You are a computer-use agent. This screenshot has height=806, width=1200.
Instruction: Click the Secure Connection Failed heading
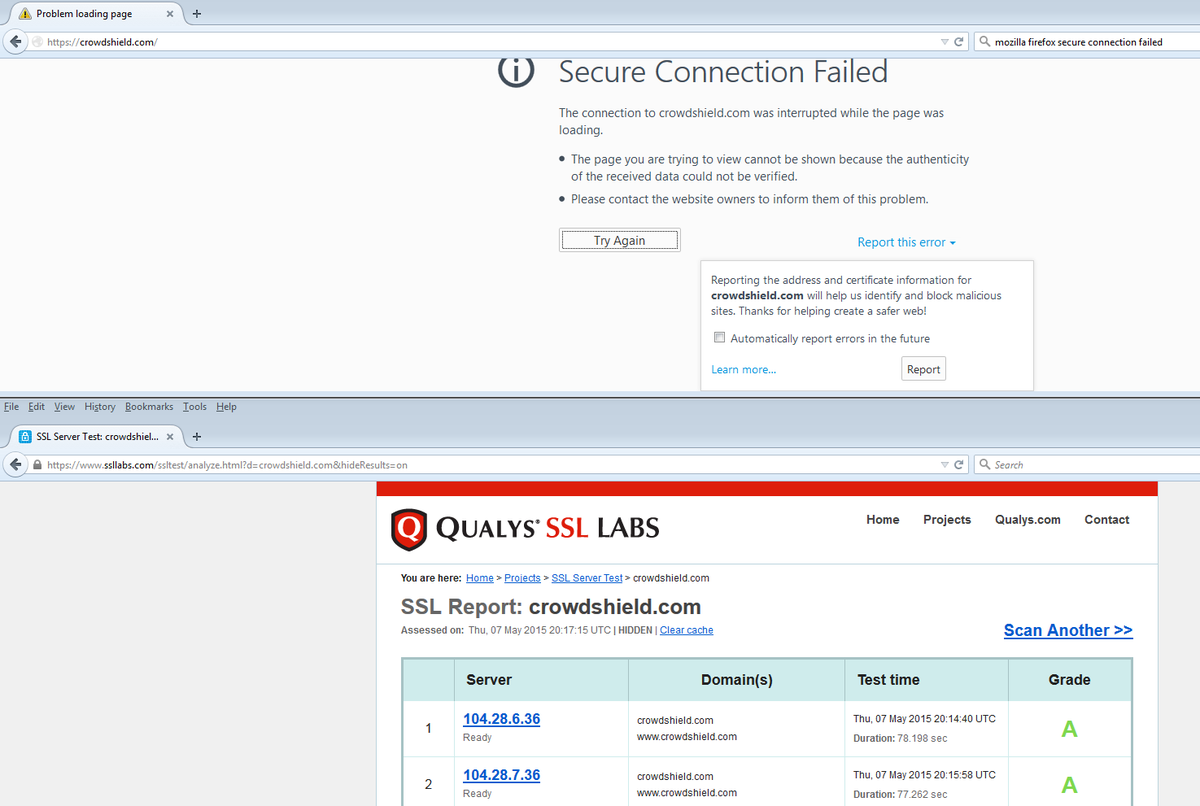[x=723, y=72]
